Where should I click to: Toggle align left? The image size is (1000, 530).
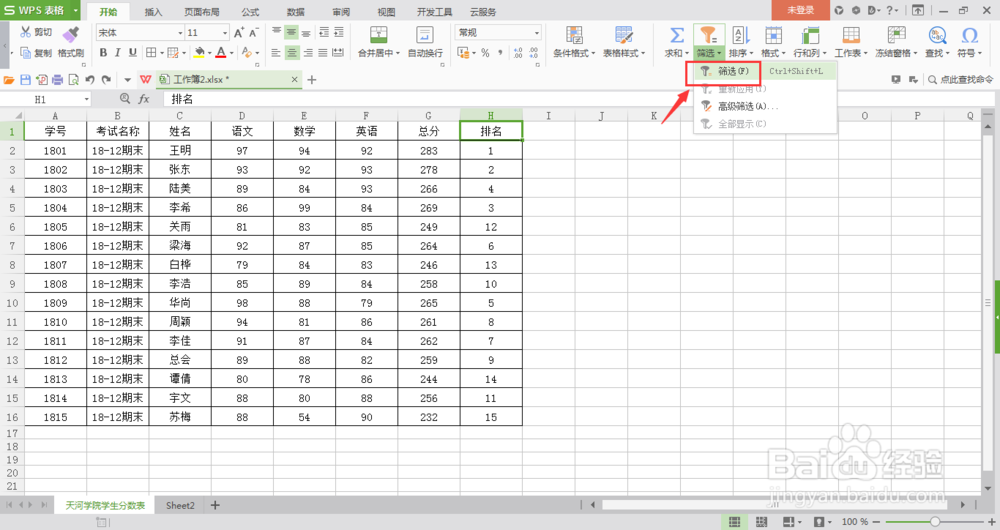click(276, 53)
